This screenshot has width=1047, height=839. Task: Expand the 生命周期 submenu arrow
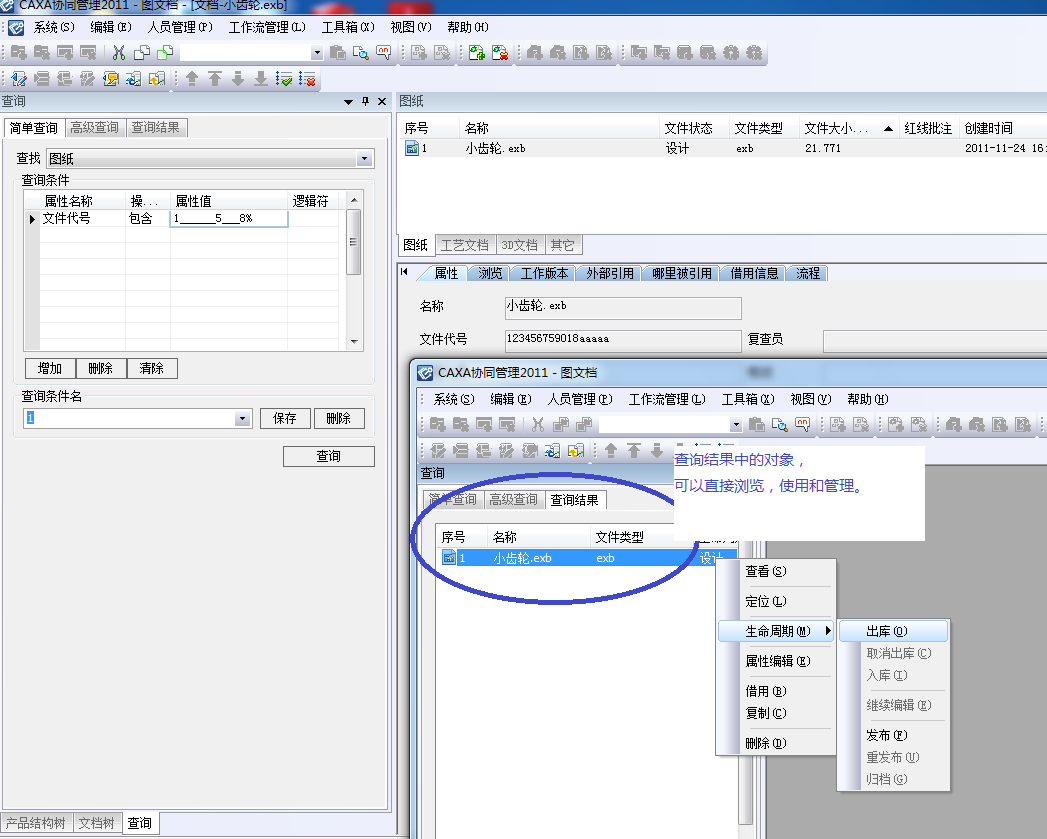tap(828, 631)
